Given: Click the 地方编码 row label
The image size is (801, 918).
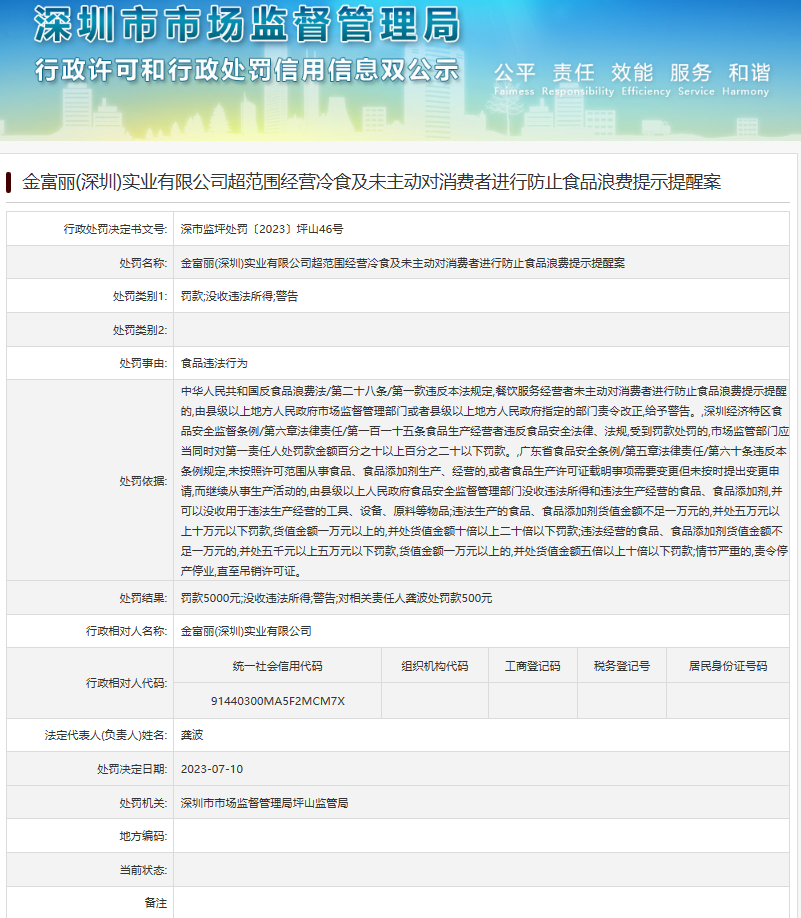Looking at the screenshot, I should tap(143, 836).
